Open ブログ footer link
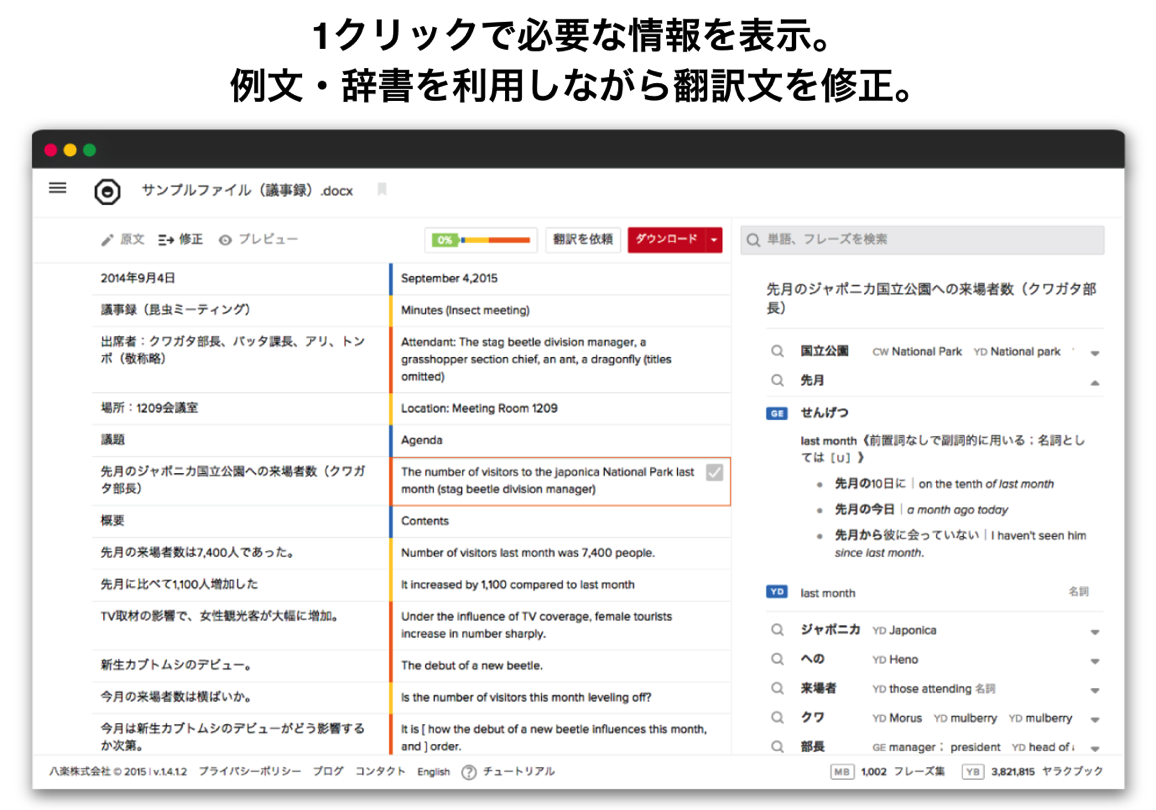 328,772
